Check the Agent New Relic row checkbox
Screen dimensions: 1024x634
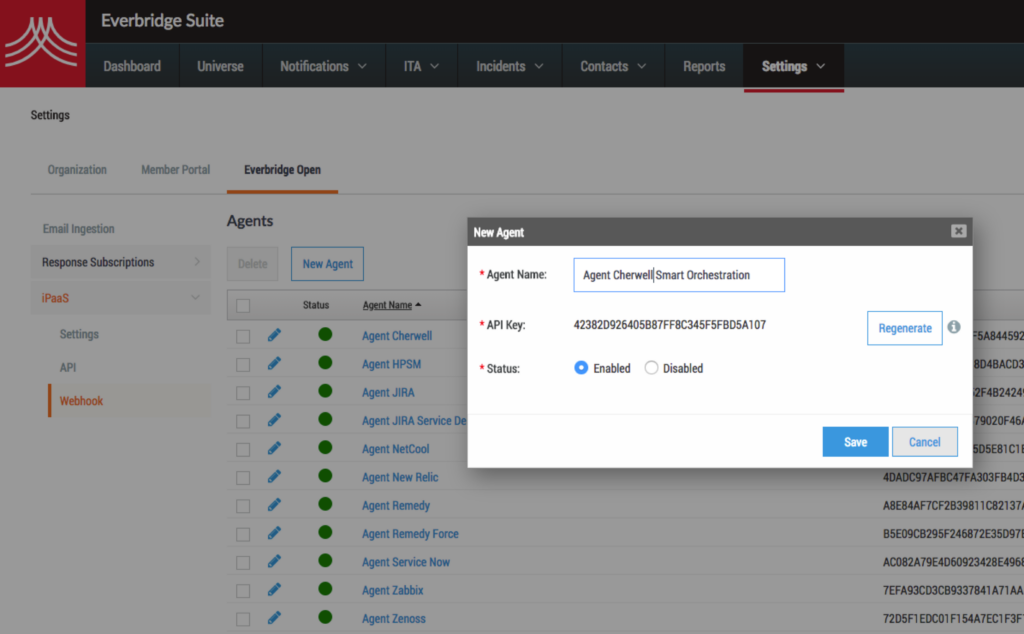[x=243, y=477]
